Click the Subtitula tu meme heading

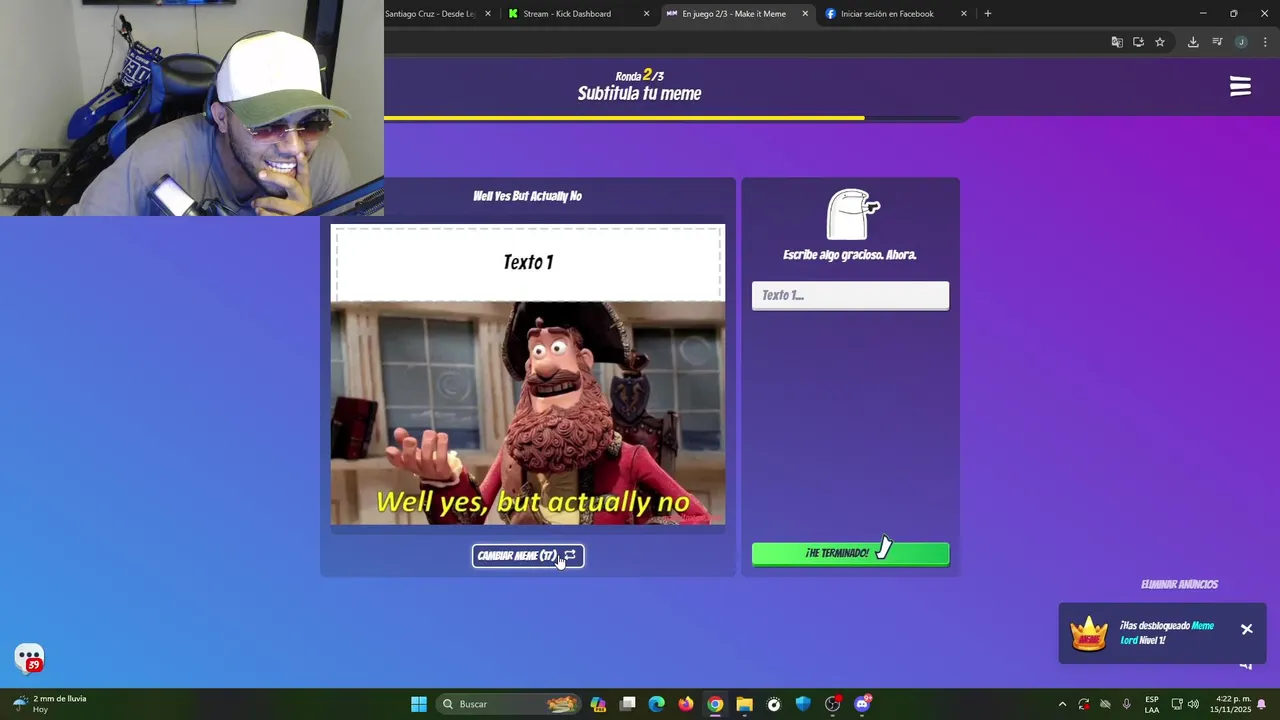639,94
